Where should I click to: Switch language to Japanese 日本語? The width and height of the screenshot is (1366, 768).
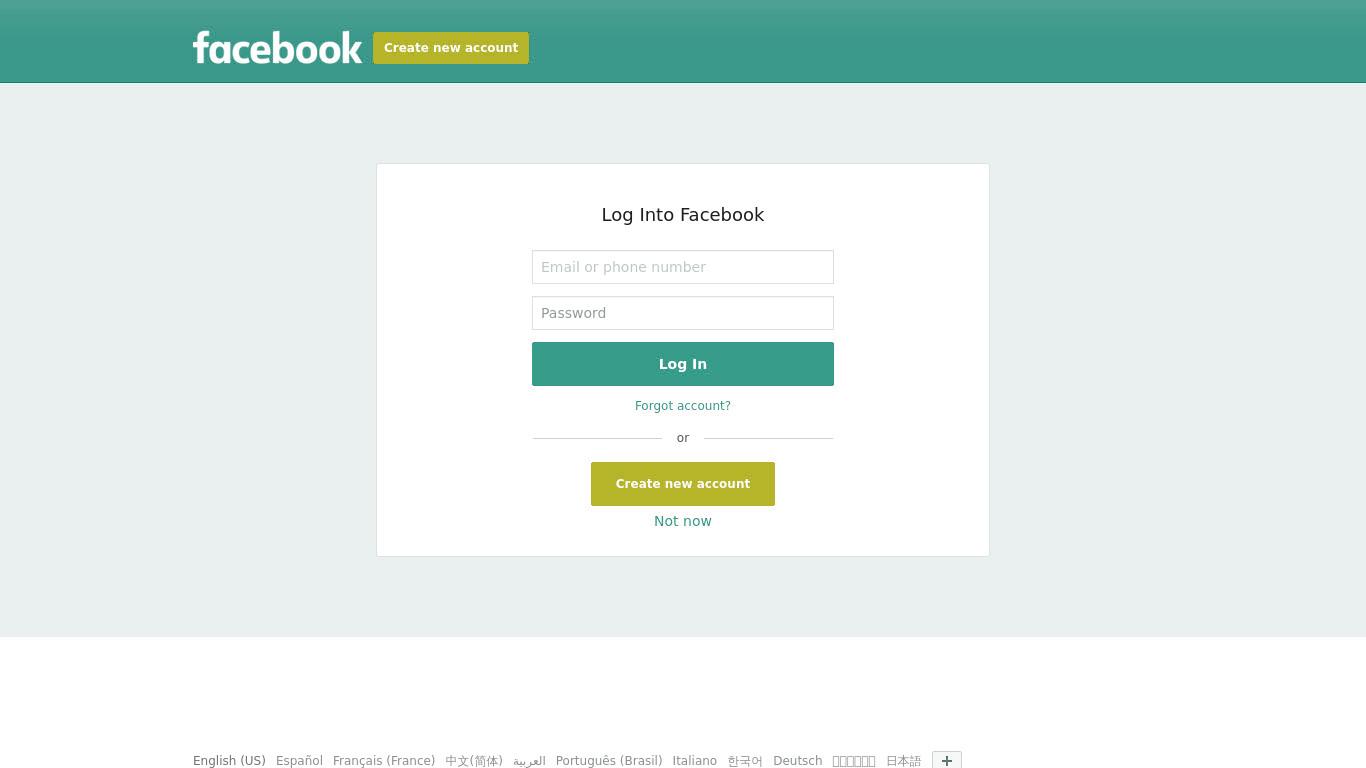pos(903,761)
